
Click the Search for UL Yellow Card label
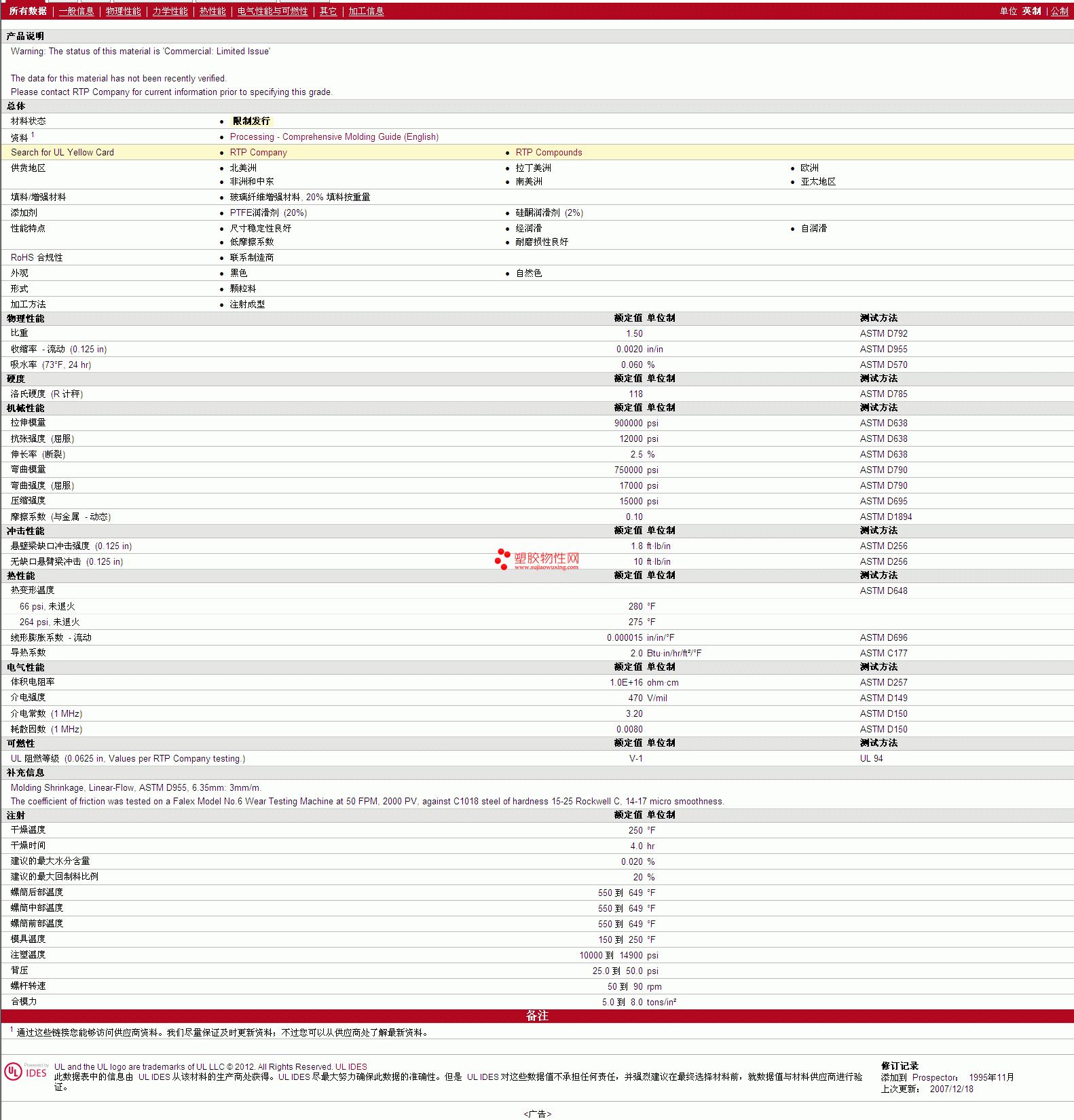point(62,152)
